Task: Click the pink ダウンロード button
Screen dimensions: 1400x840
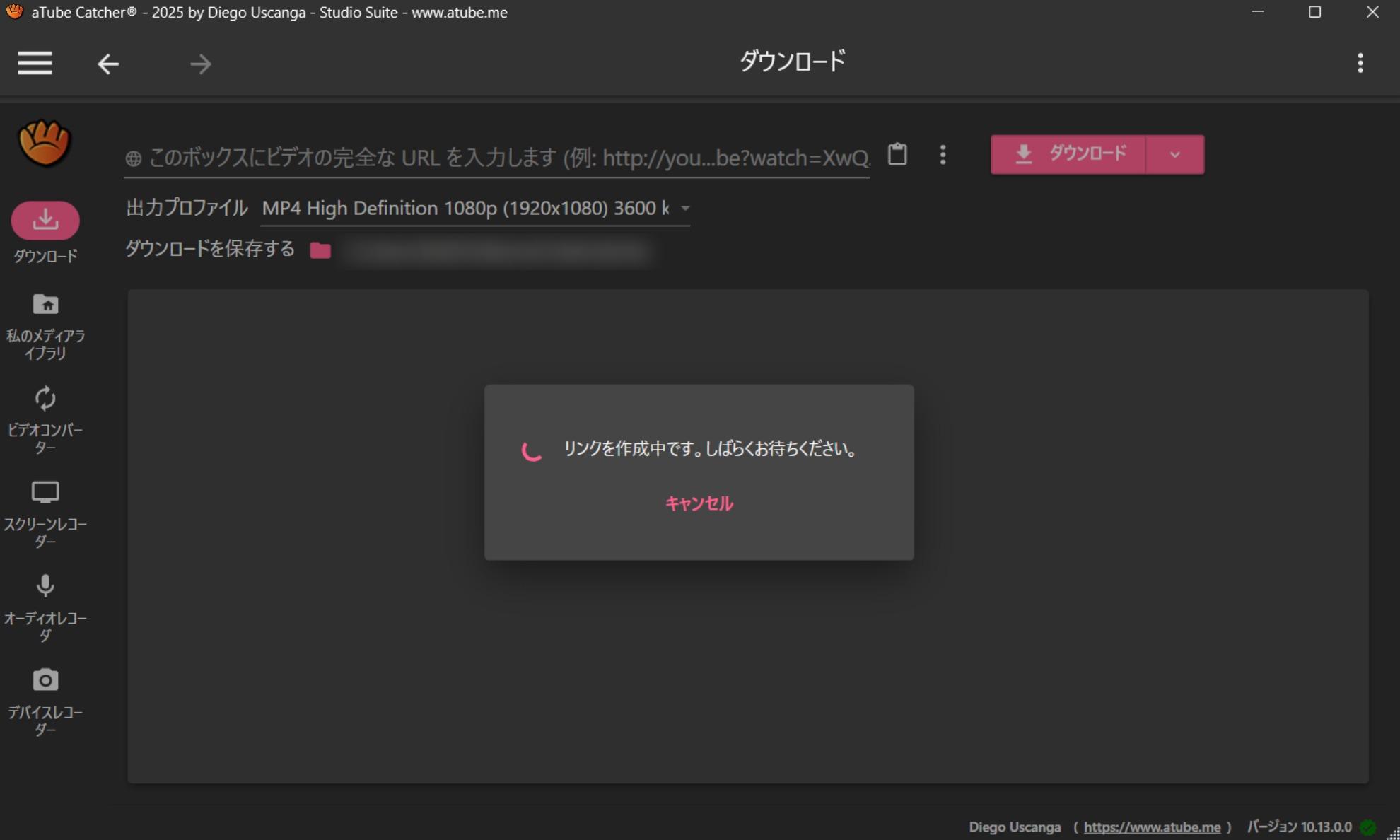Action: (1068, 154)
